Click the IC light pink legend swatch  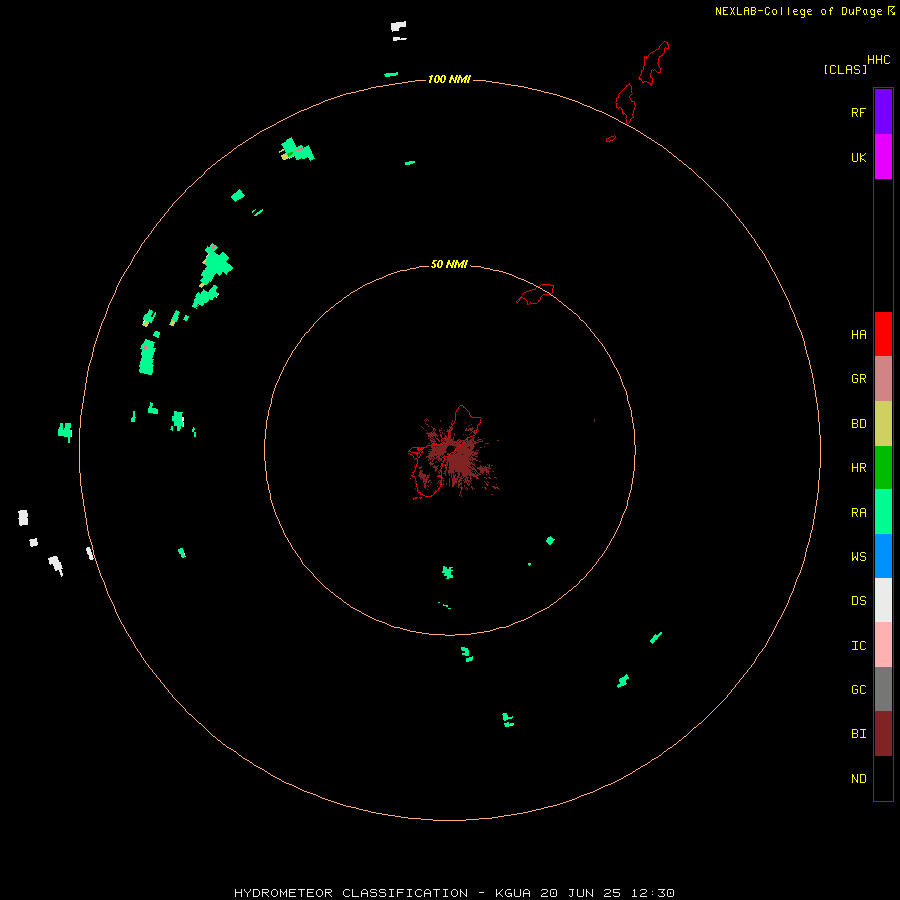(883, 645)
